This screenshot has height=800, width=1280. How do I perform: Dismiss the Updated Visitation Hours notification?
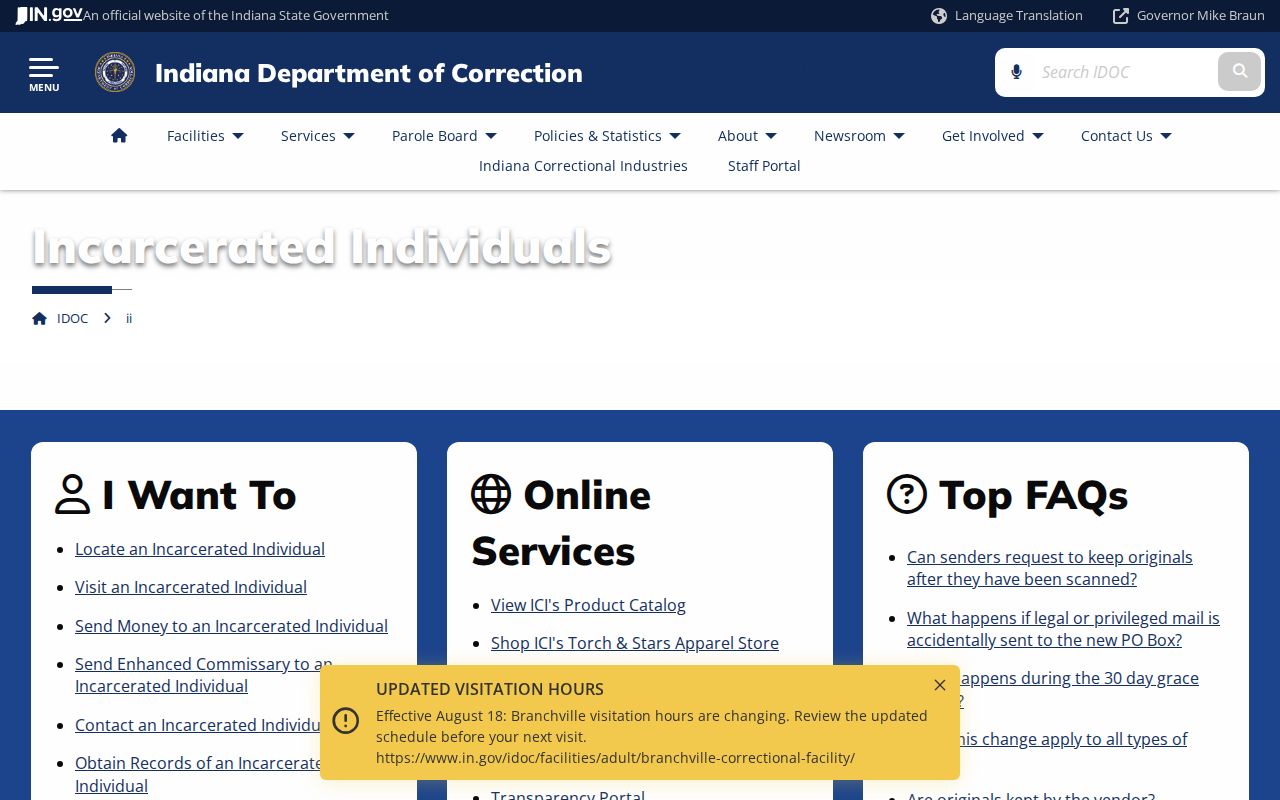(x=940, y=685)
